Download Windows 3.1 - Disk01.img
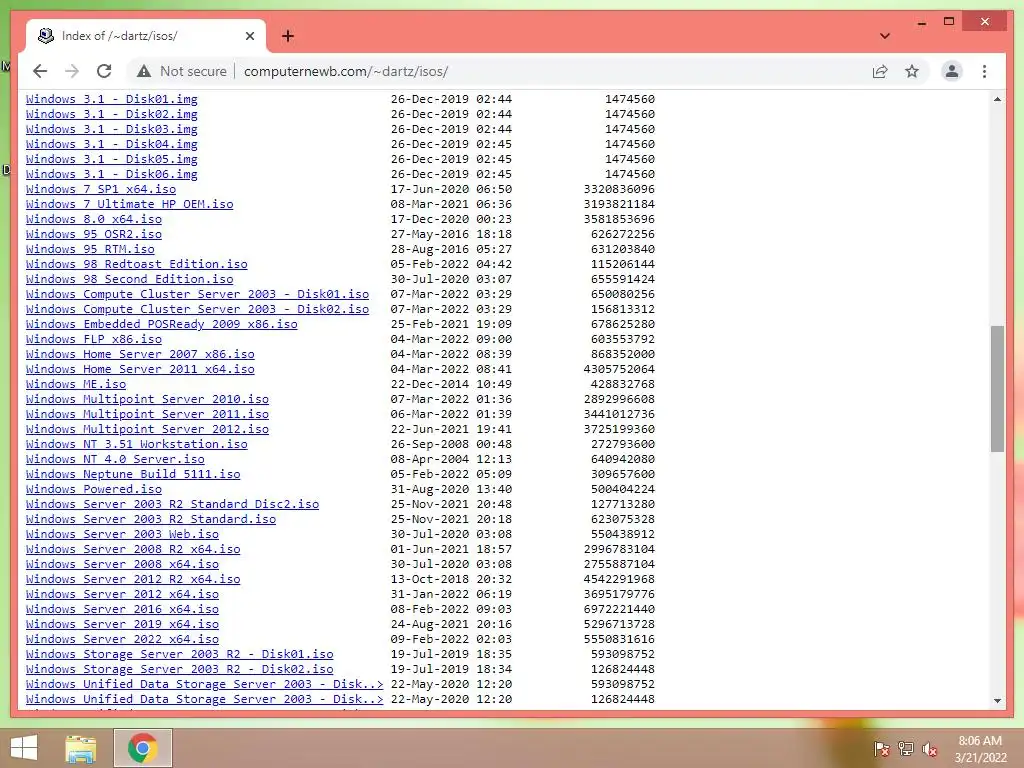Screen dimensions: 1024x768 click(112, 99)
